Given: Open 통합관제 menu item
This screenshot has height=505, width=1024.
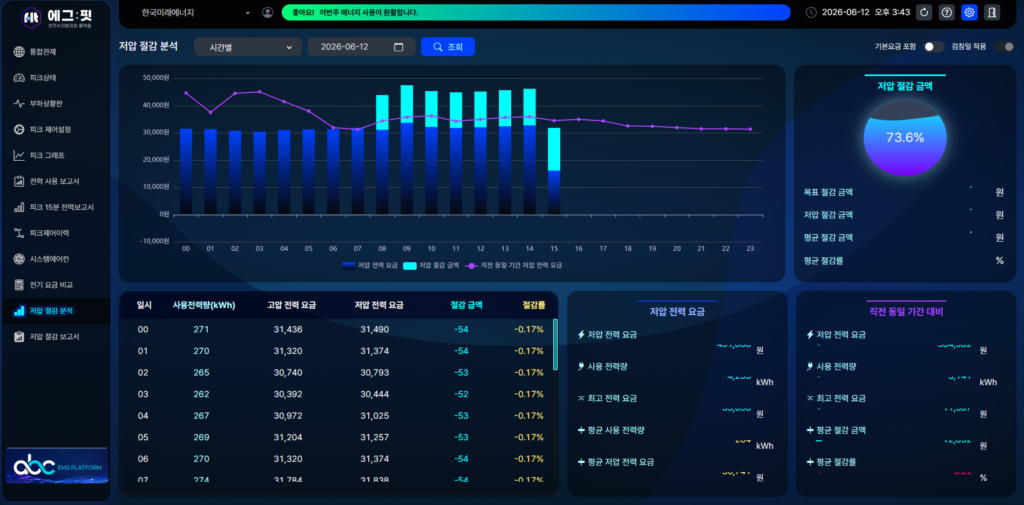Looking at the screenshot, I should click(x=56, y=52).
